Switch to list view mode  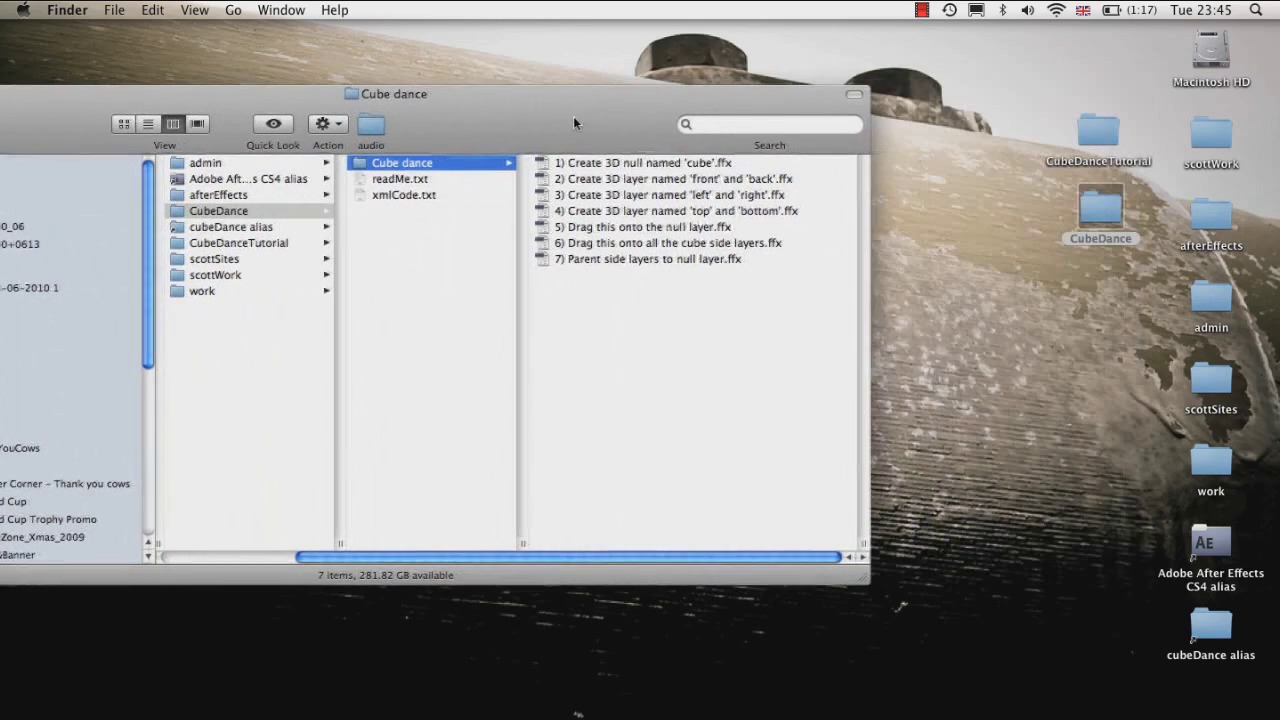pos(148,124)
